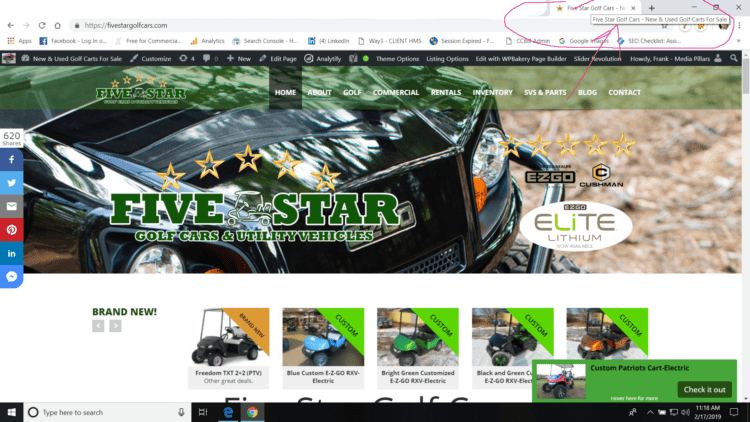
Task: Click Edit with WPBakery Page Builder
Action: pyautogui.click(x=521, y=59)
